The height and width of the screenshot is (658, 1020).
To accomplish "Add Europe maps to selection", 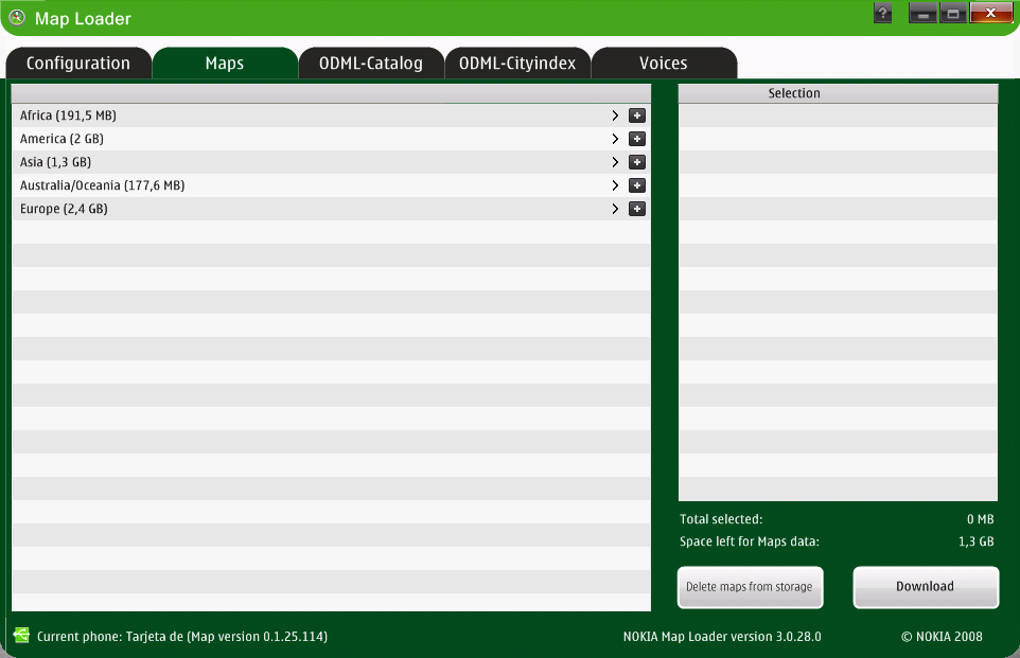I will coord(637,209).
